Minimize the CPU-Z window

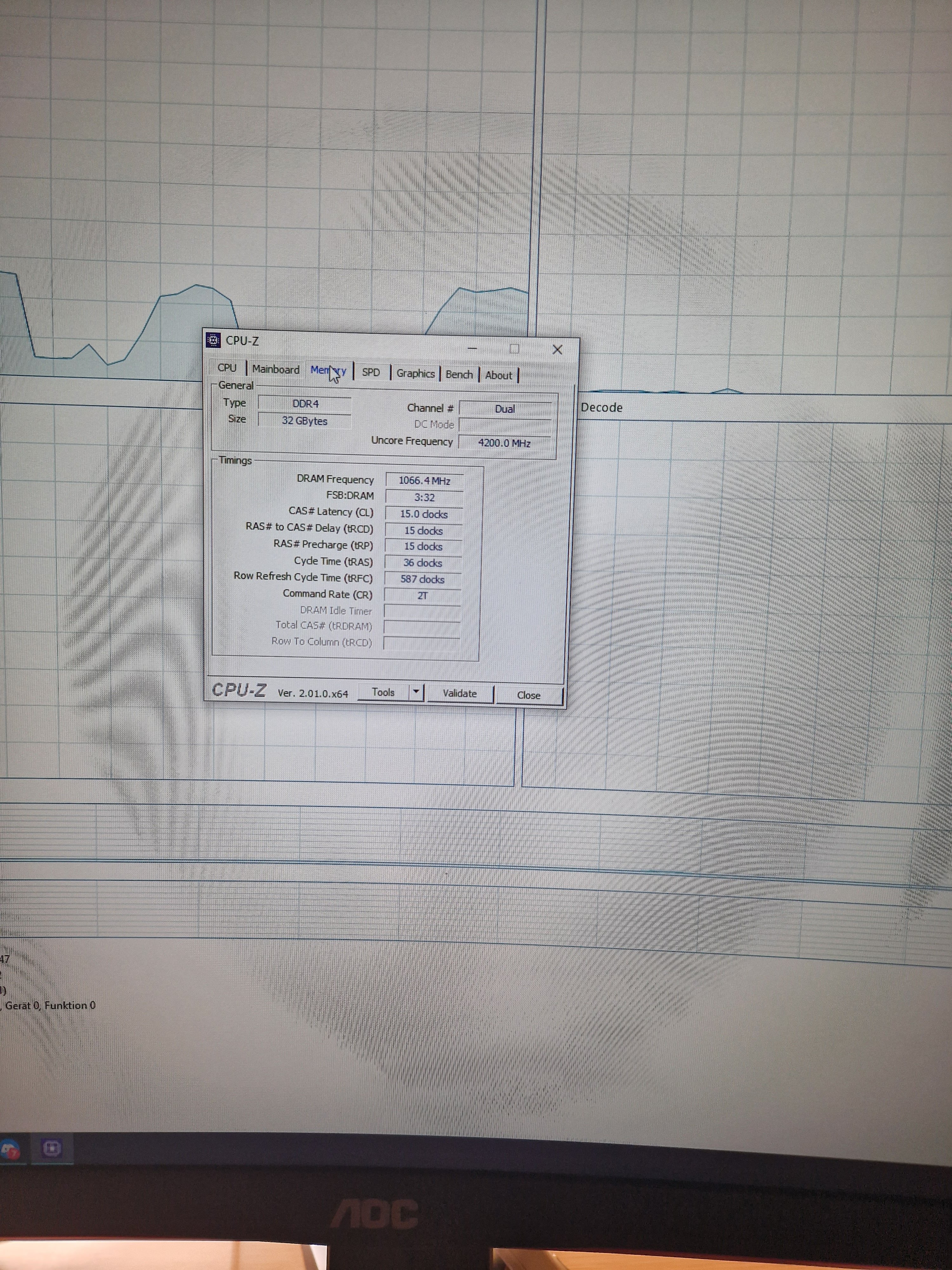point(472,348)
